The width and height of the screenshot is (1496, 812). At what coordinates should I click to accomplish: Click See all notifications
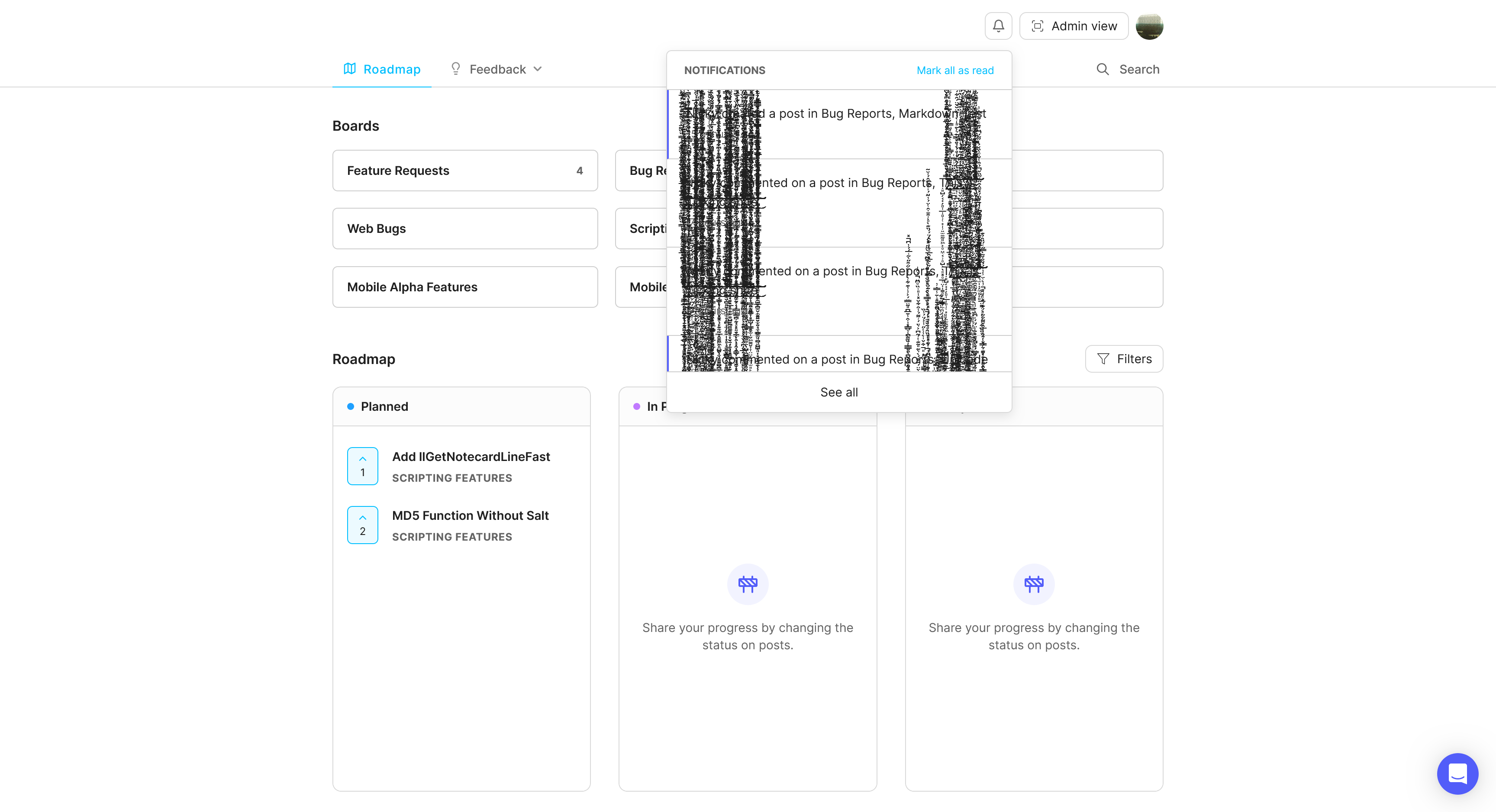coord(838,392)
